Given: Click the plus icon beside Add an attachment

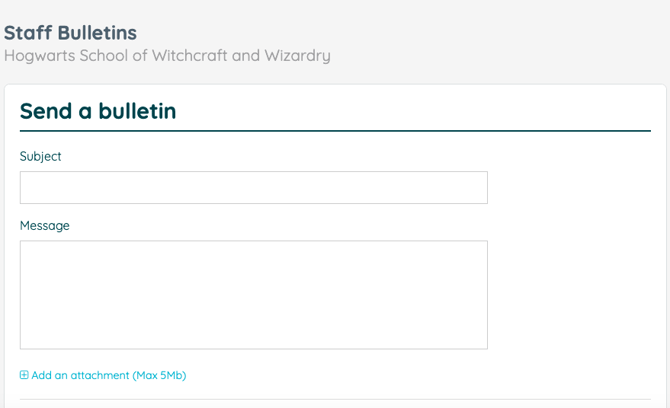Looking at the screenshot, I should (24, 375).
